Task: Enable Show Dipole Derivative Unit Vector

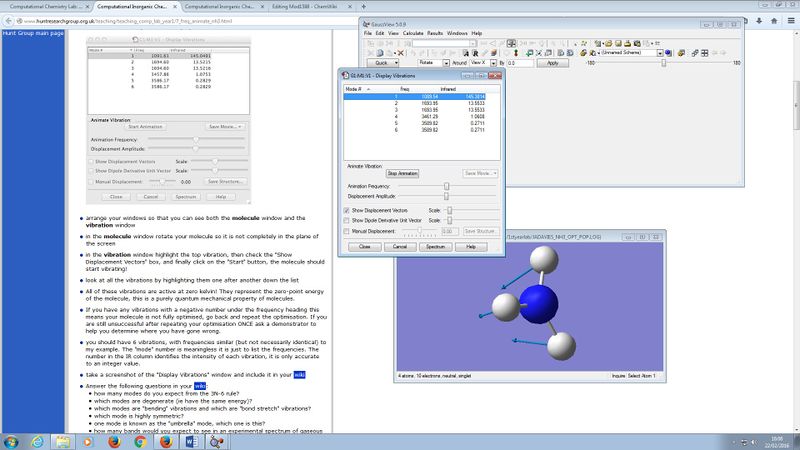Action: (x=346, y=220)
